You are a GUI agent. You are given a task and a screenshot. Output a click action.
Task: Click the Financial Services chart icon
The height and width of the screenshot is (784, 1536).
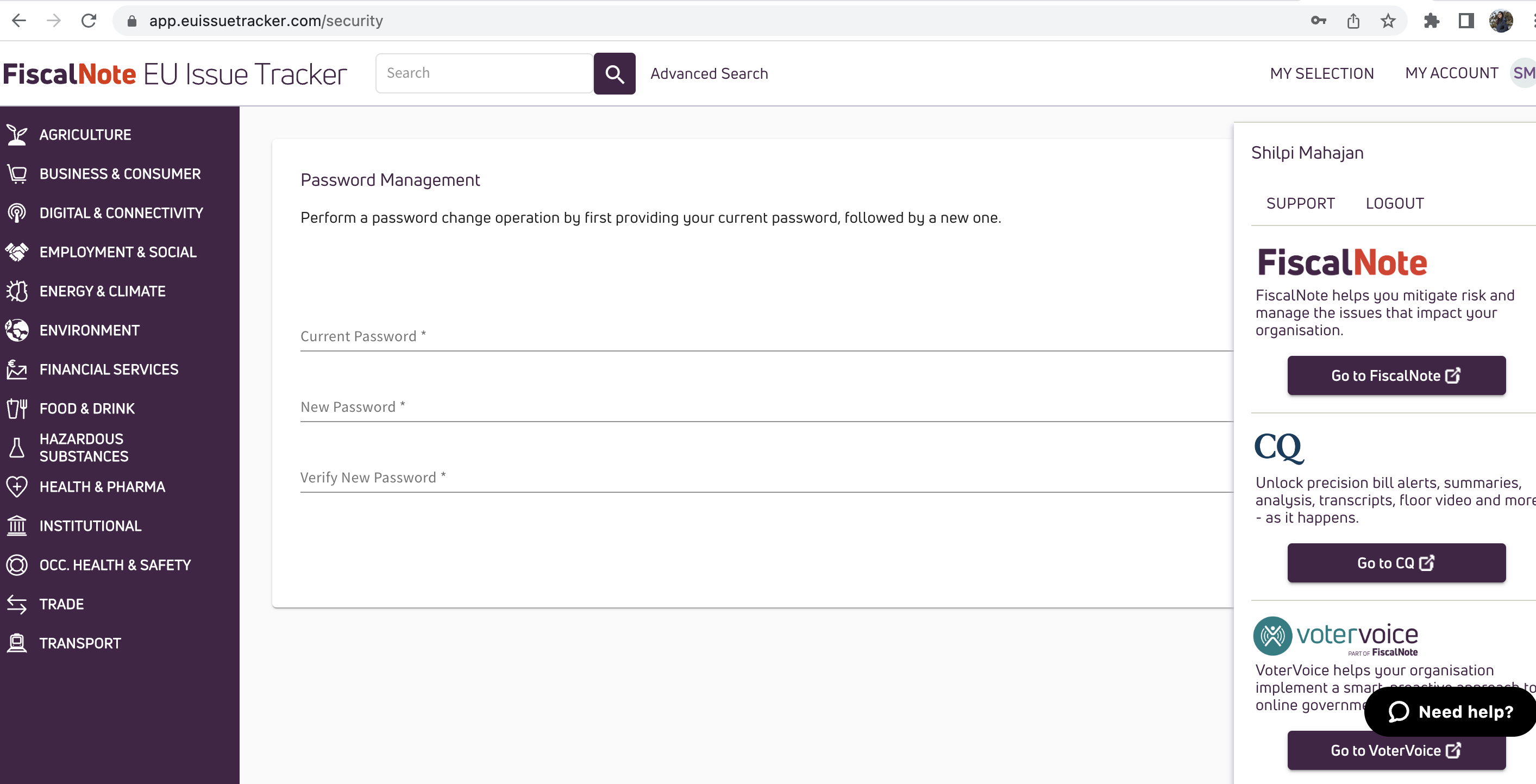pos(17,369)
